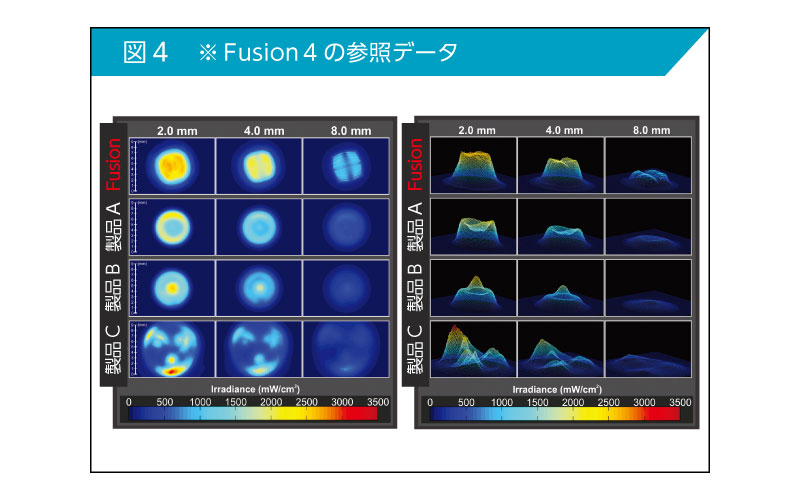800x500 pixels.
Task: Click the Fusion 2.0 mm heatmap thumbnail
Action: pyautogui.click(x=172, y=166)
